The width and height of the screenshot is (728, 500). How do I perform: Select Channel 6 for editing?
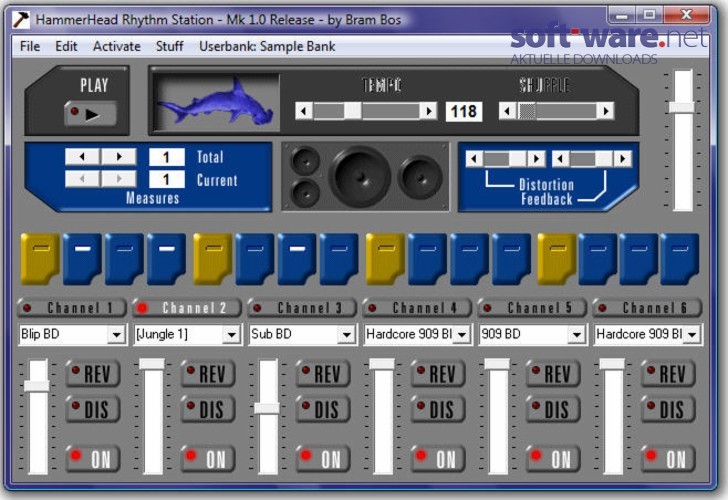click(x=647, y=308)
